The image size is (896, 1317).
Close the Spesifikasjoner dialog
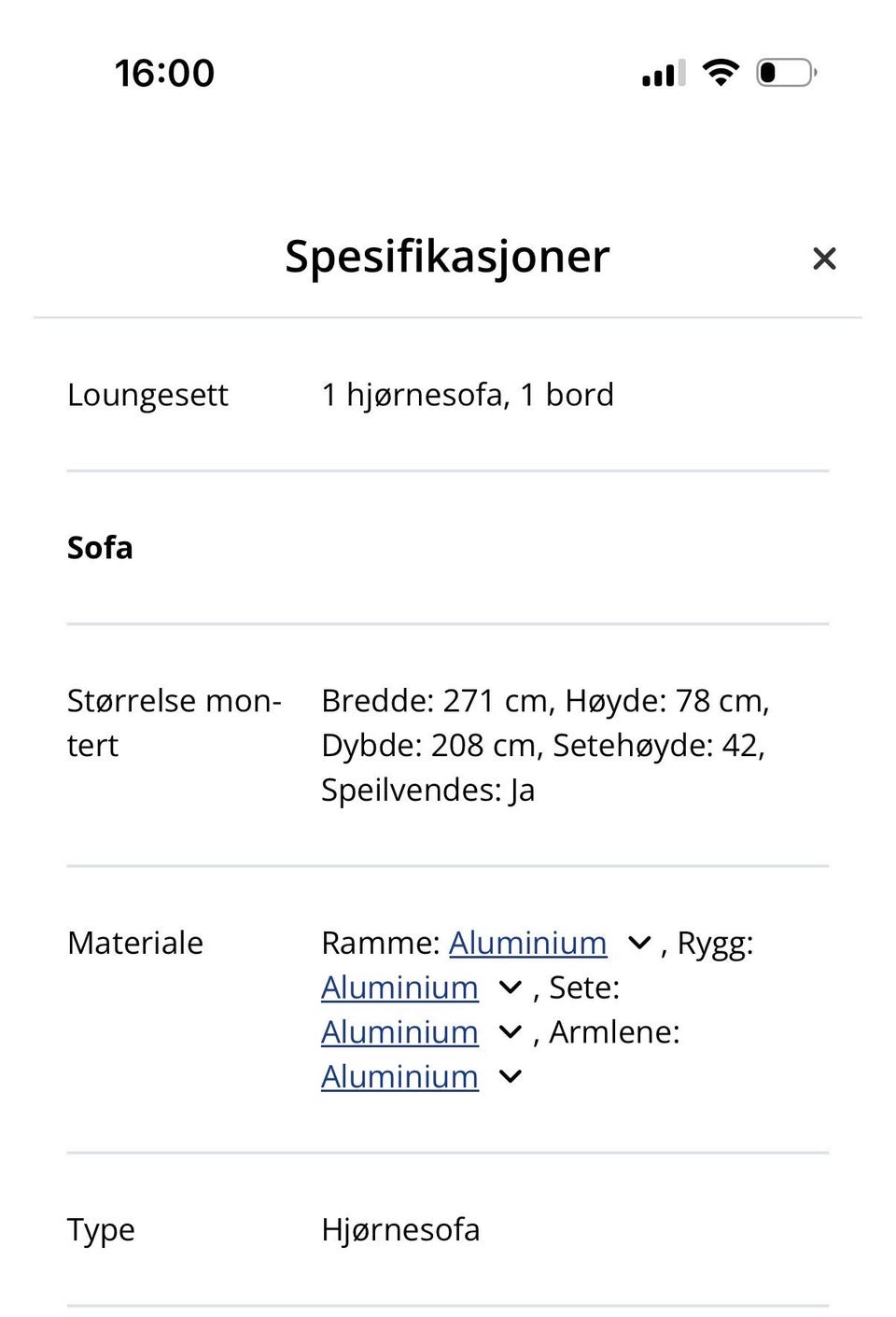tap(825, 259)
